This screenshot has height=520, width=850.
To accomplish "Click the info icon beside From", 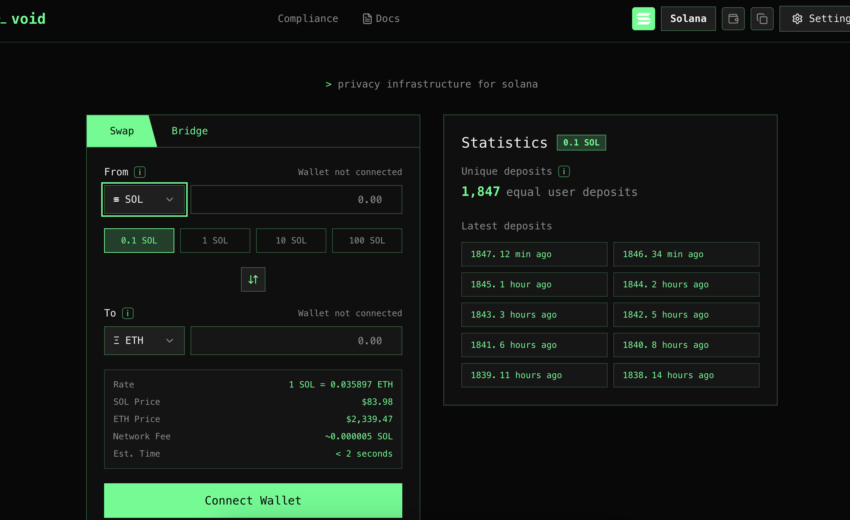I will [x=140, y=172].
